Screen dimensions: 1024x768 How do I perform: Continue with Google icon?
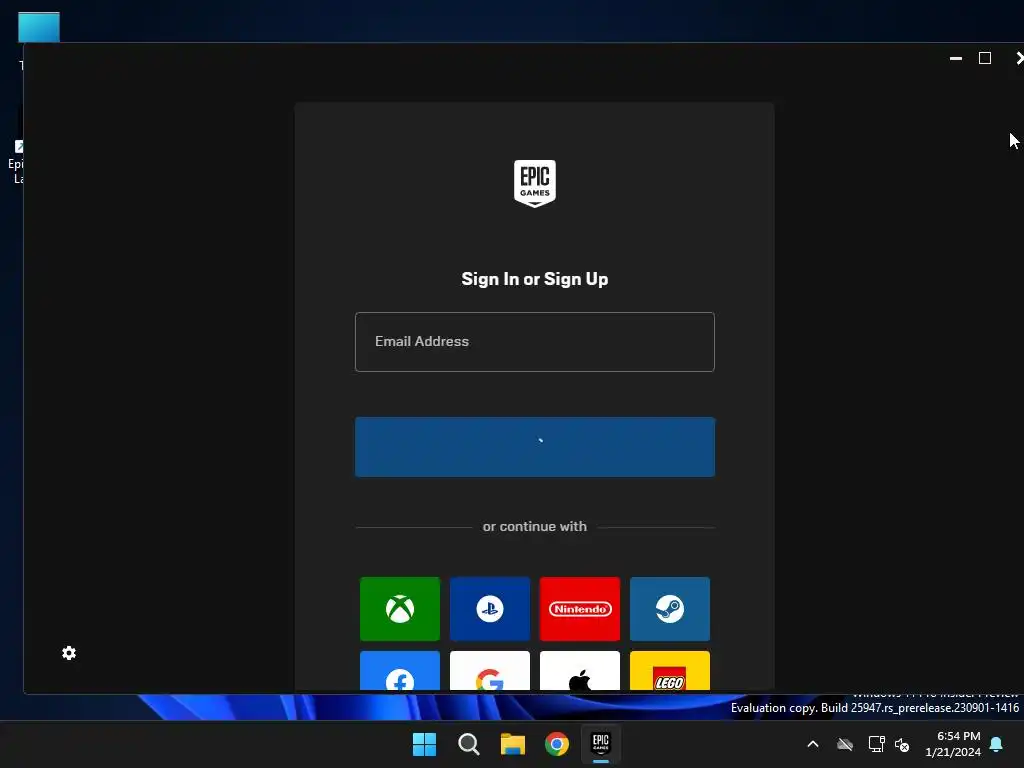tap(490, 671)
